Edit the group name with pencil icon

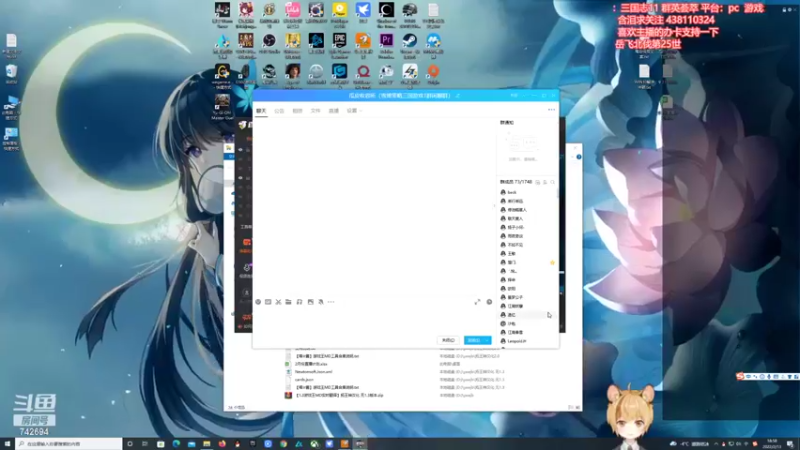[x=458, y=95]
